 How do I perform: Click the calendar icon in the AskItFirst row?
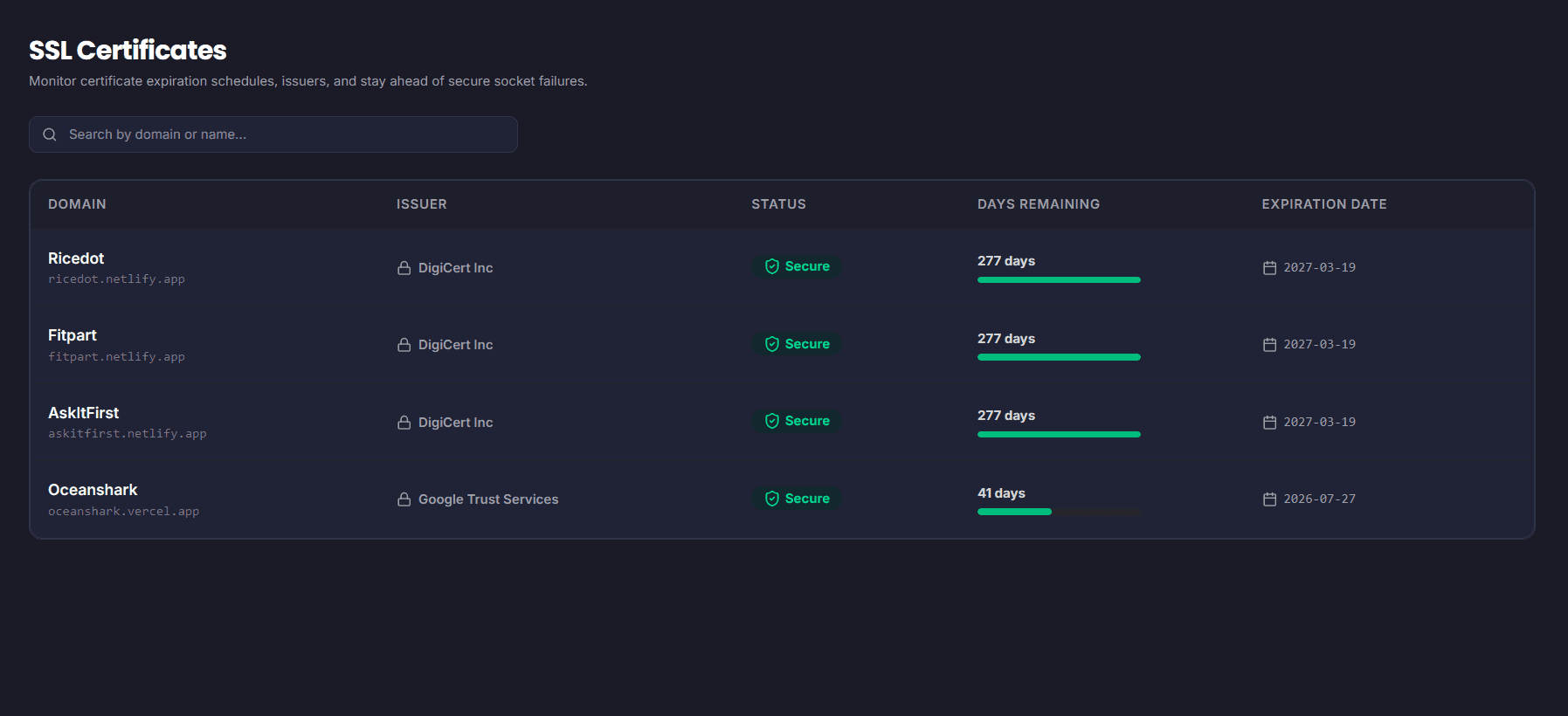(1269, 423)
